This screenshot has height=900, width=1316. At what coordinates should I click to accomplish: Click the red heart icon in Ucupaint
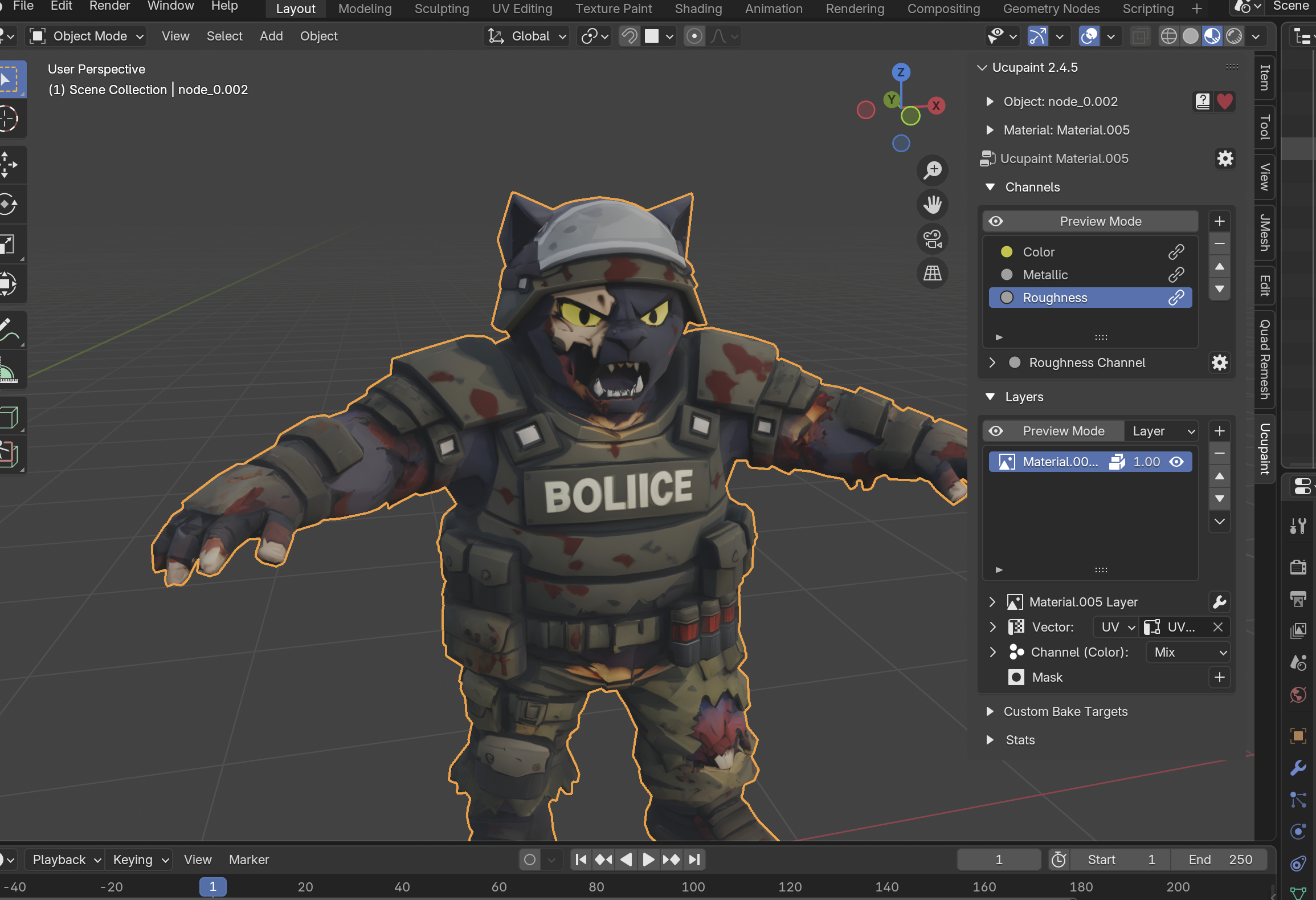(x=1225, y=101)
